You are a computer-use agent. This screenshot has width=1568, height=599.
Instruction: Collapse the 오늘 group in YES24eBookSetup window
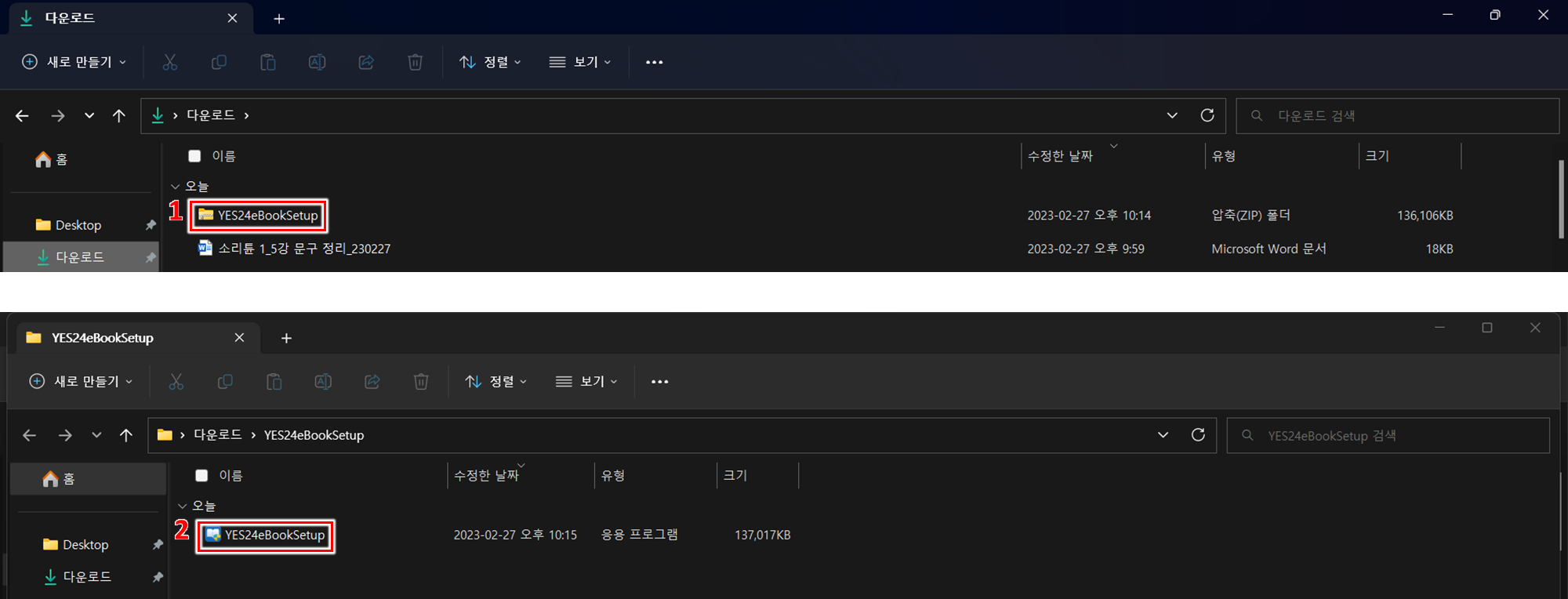(183, 506)
